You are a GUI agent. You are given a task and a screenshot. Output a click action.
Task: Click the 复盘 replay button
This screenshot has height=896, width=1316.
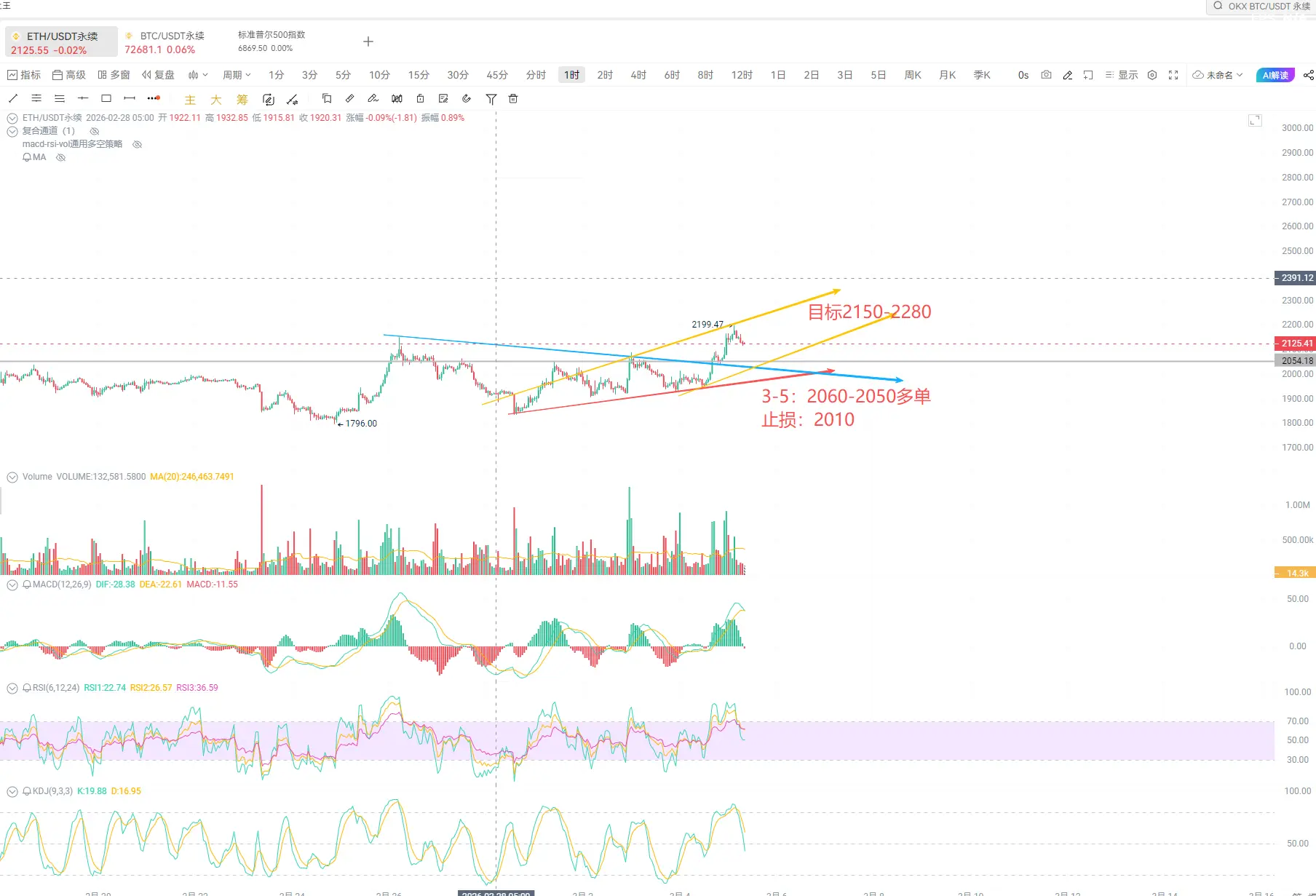(x=159, y=75)
